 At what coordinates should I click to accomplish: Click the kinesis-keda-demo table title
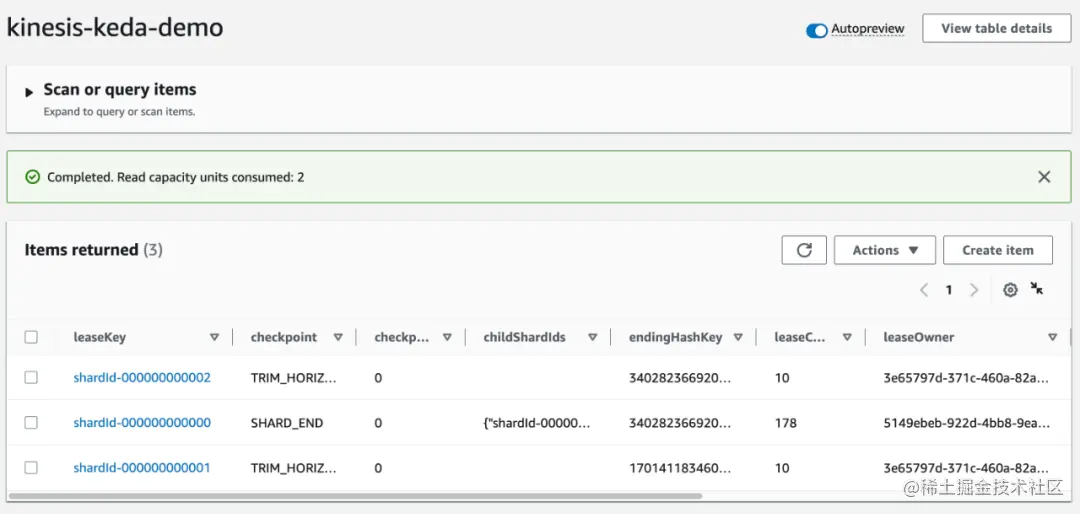114,28
